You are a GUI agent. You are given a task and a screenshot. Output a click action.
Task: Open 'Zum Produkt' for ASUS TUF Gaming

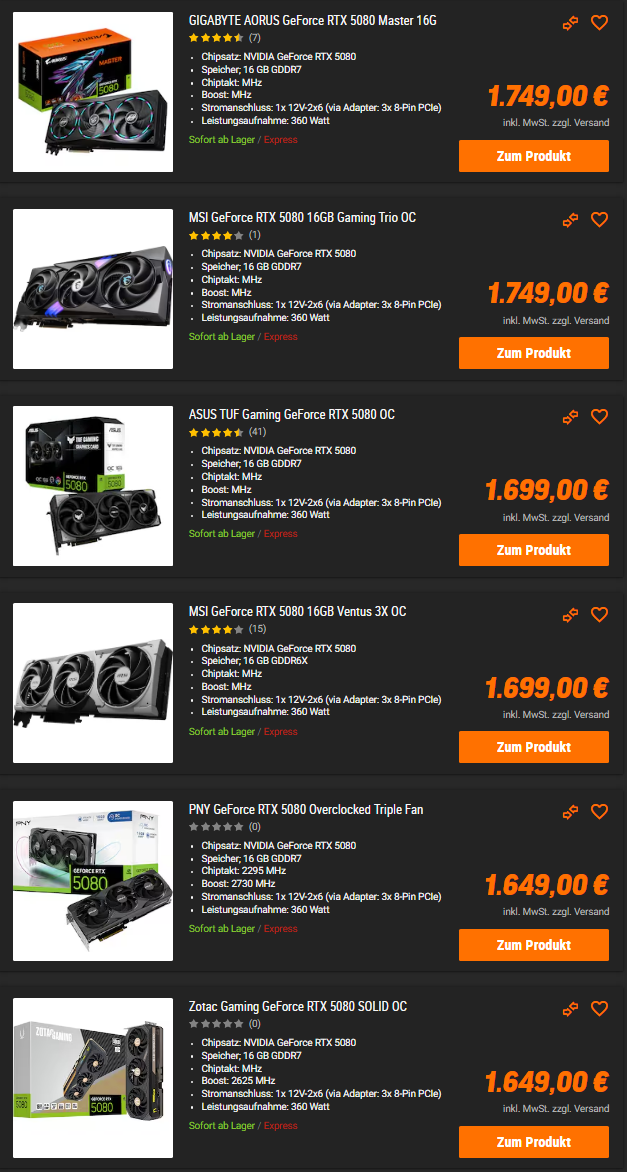tap(534, 550)
